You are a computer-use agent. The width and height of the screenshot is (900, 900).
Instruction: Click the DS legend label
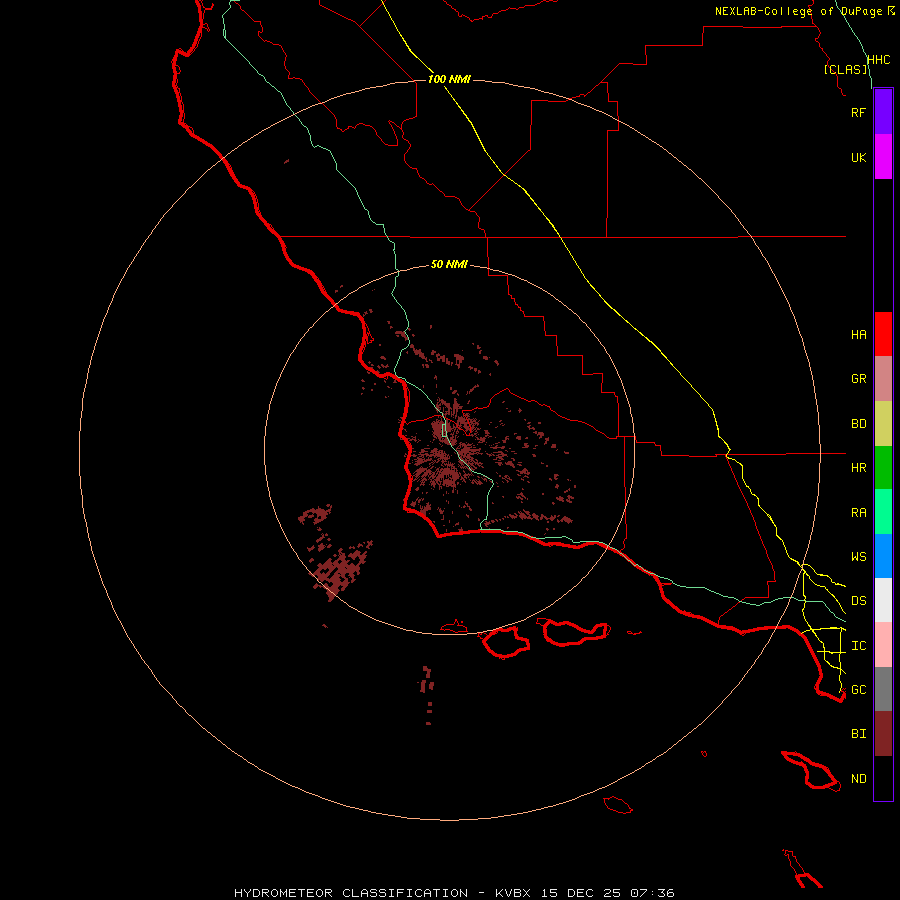[858, 600]
